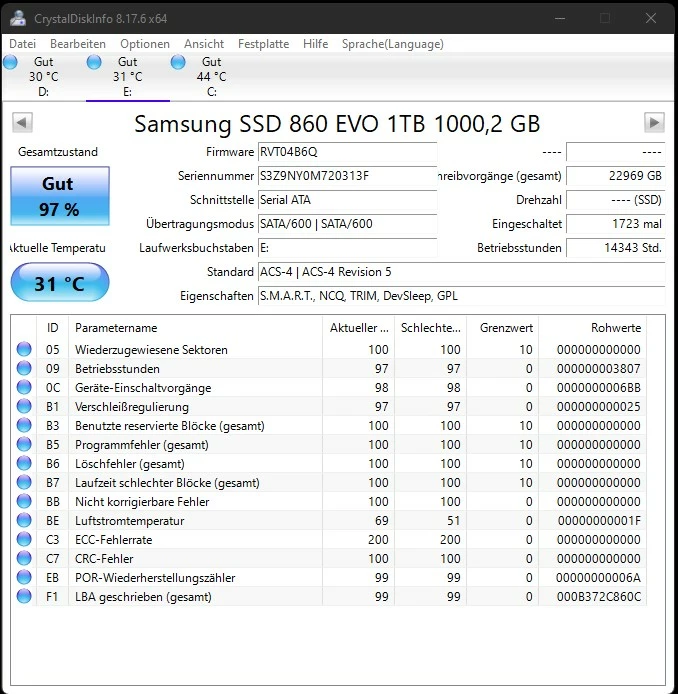Select the ECC-Fehlerrate parameter name
This screenshot has height=694, width=678.
pos(114,540)
